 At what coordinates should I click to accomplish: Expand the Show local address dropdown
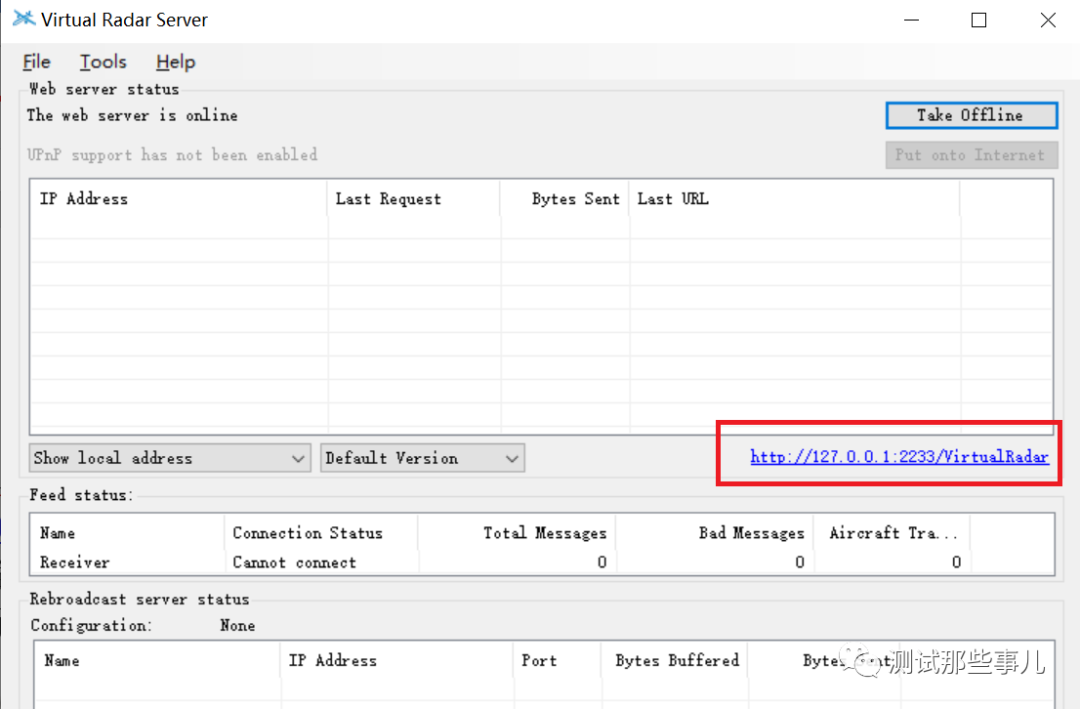coord(170,458)
